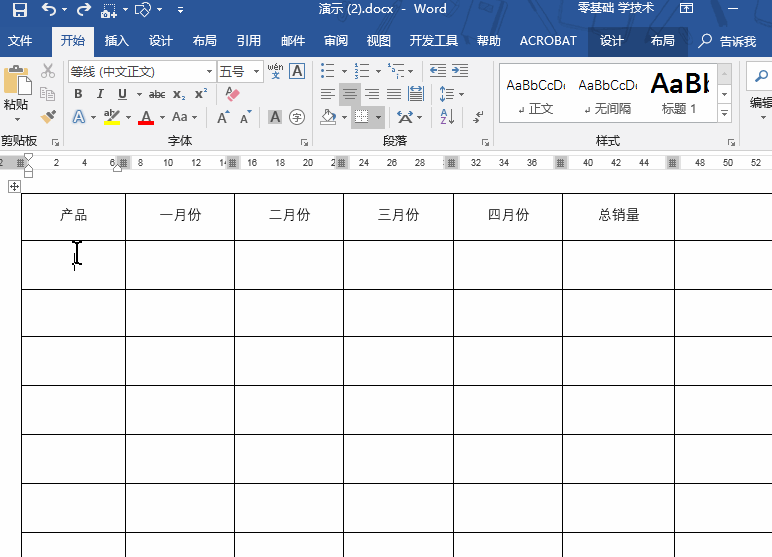
Task: Justify paragraph text
Action: click(393, 94)
